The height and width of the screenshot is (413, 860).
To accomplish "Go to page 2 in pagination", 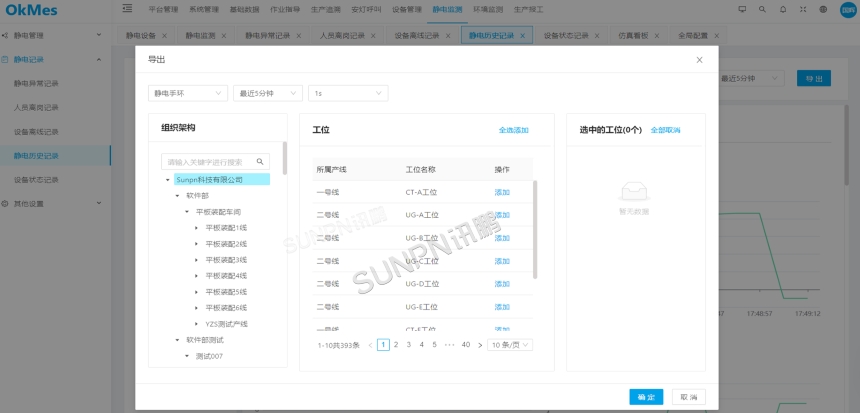I will coord(396,345).
